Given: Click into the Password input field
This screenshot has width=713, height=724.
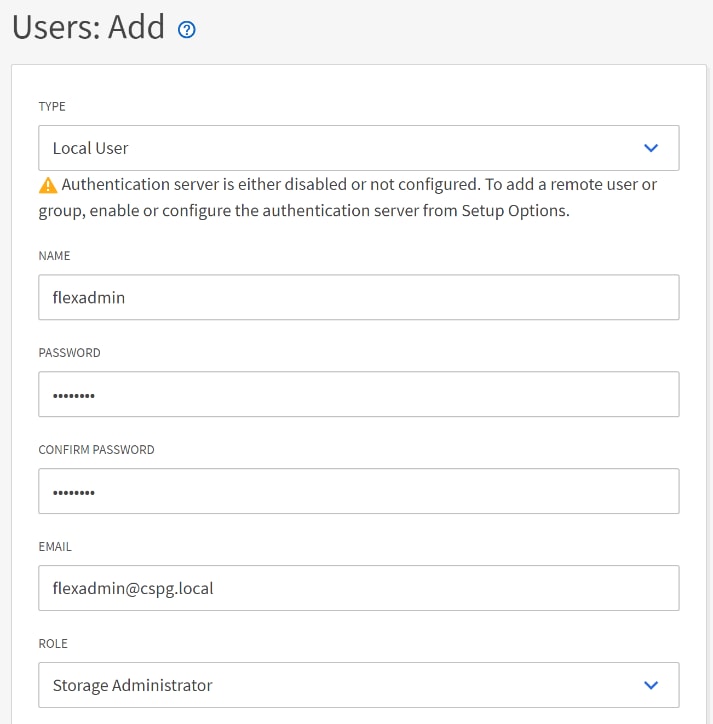Looking at the screenshot, I should 358,394.
